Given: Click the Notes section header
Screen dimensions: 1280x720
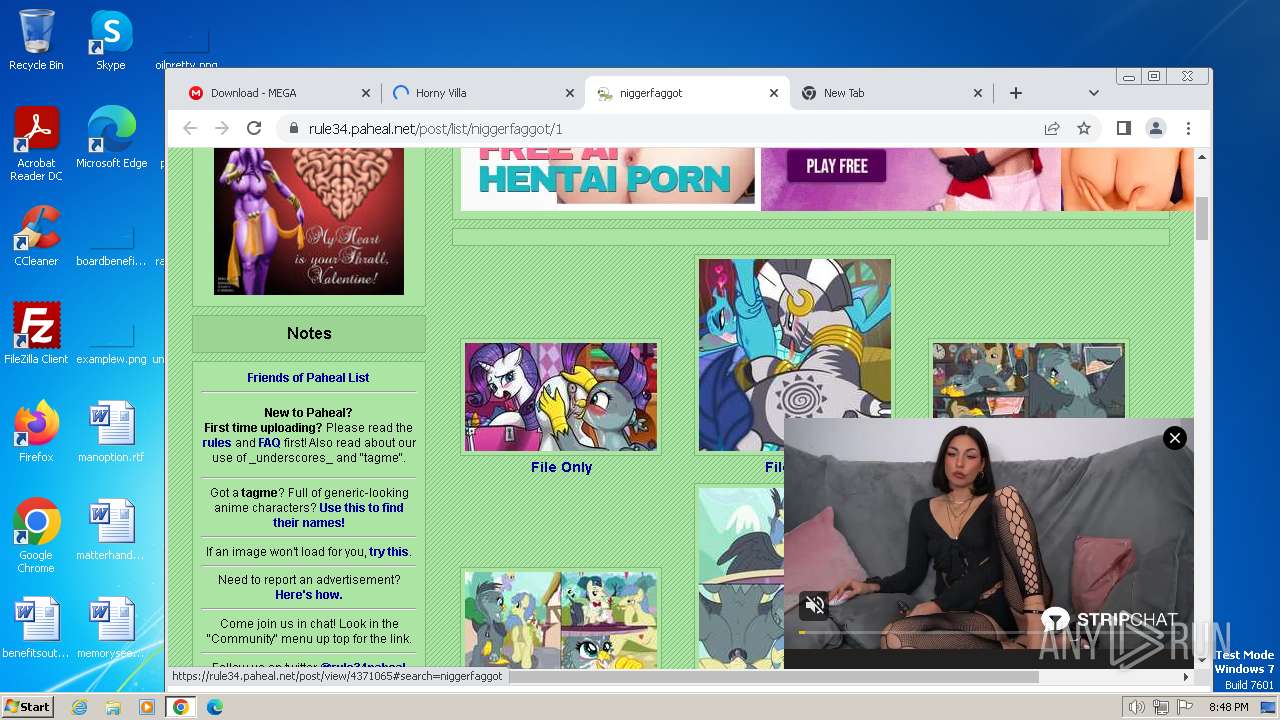Looking at the screenshot, I should point(309,333).
